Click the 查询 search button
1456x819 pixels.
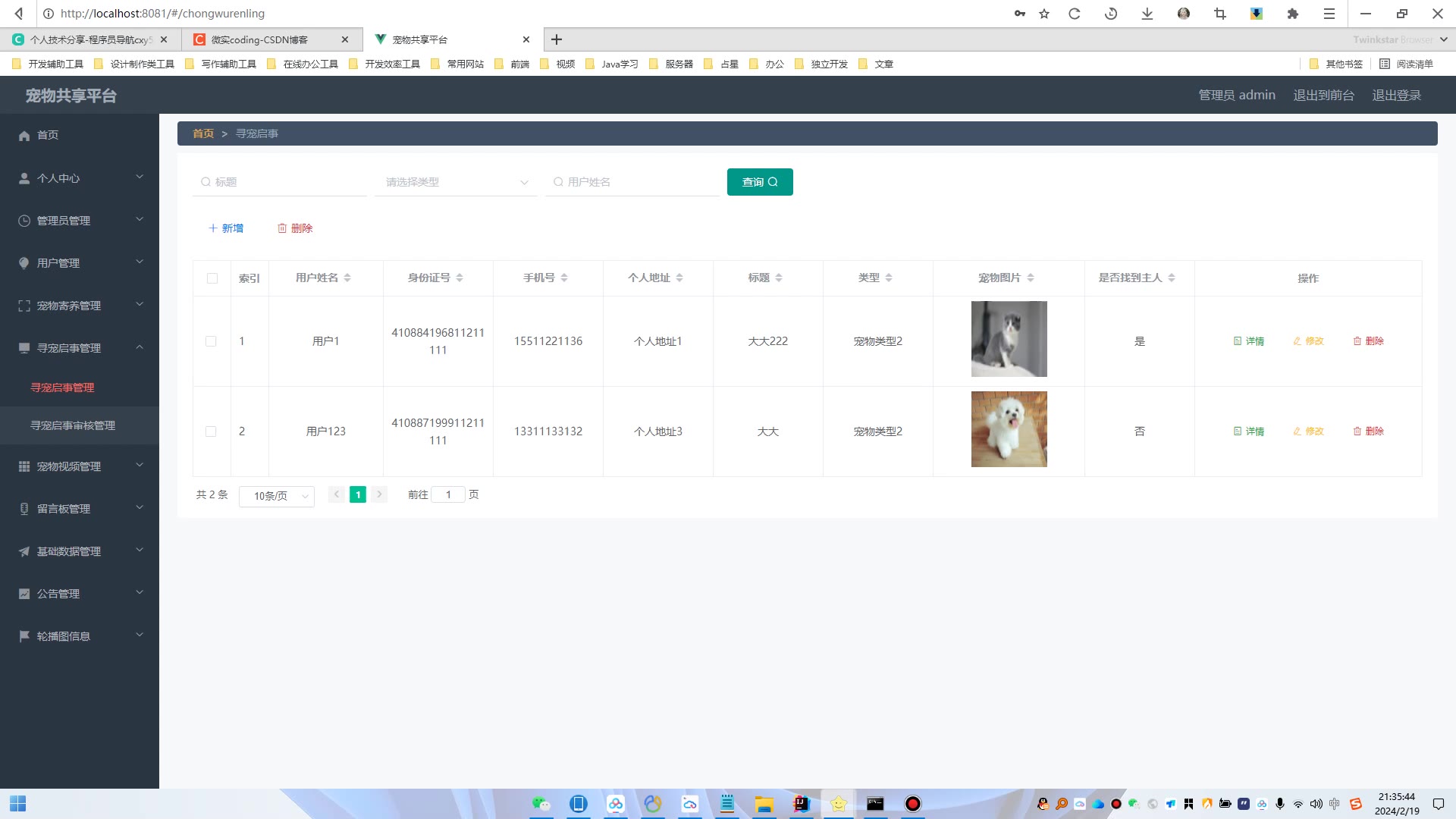(x=760, y=182)
